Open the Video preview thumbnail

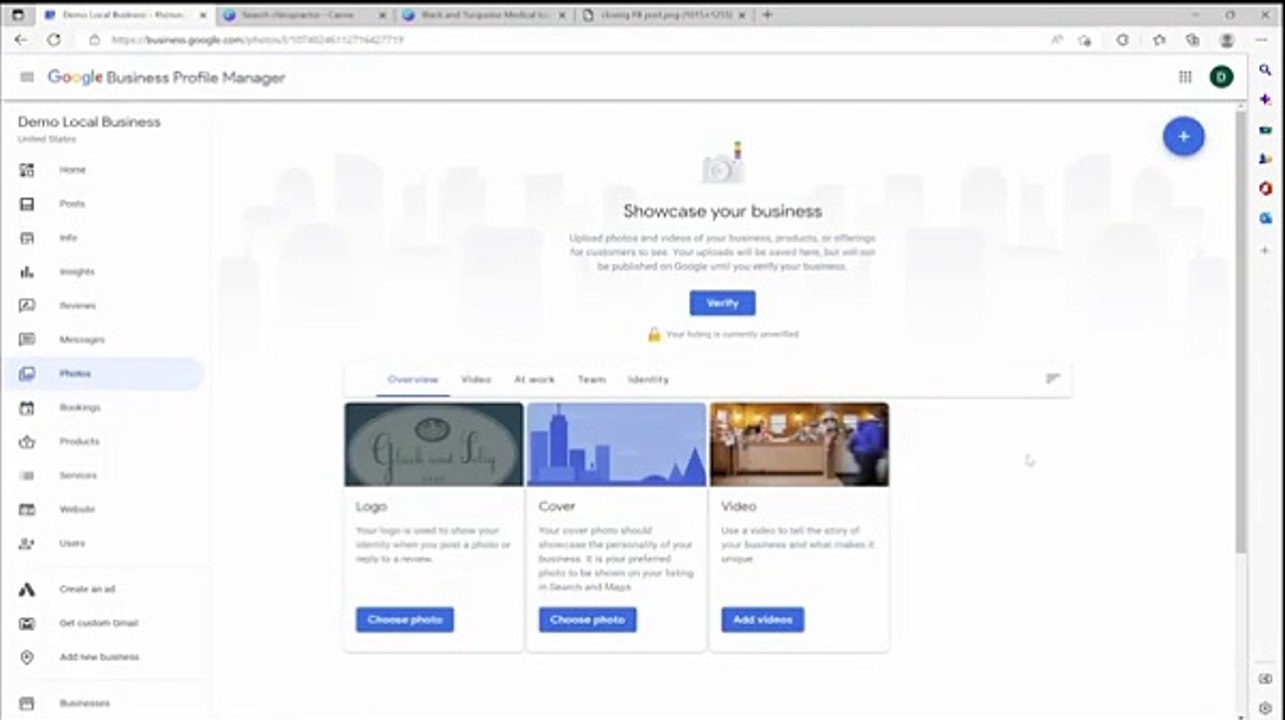click(799, 444)
